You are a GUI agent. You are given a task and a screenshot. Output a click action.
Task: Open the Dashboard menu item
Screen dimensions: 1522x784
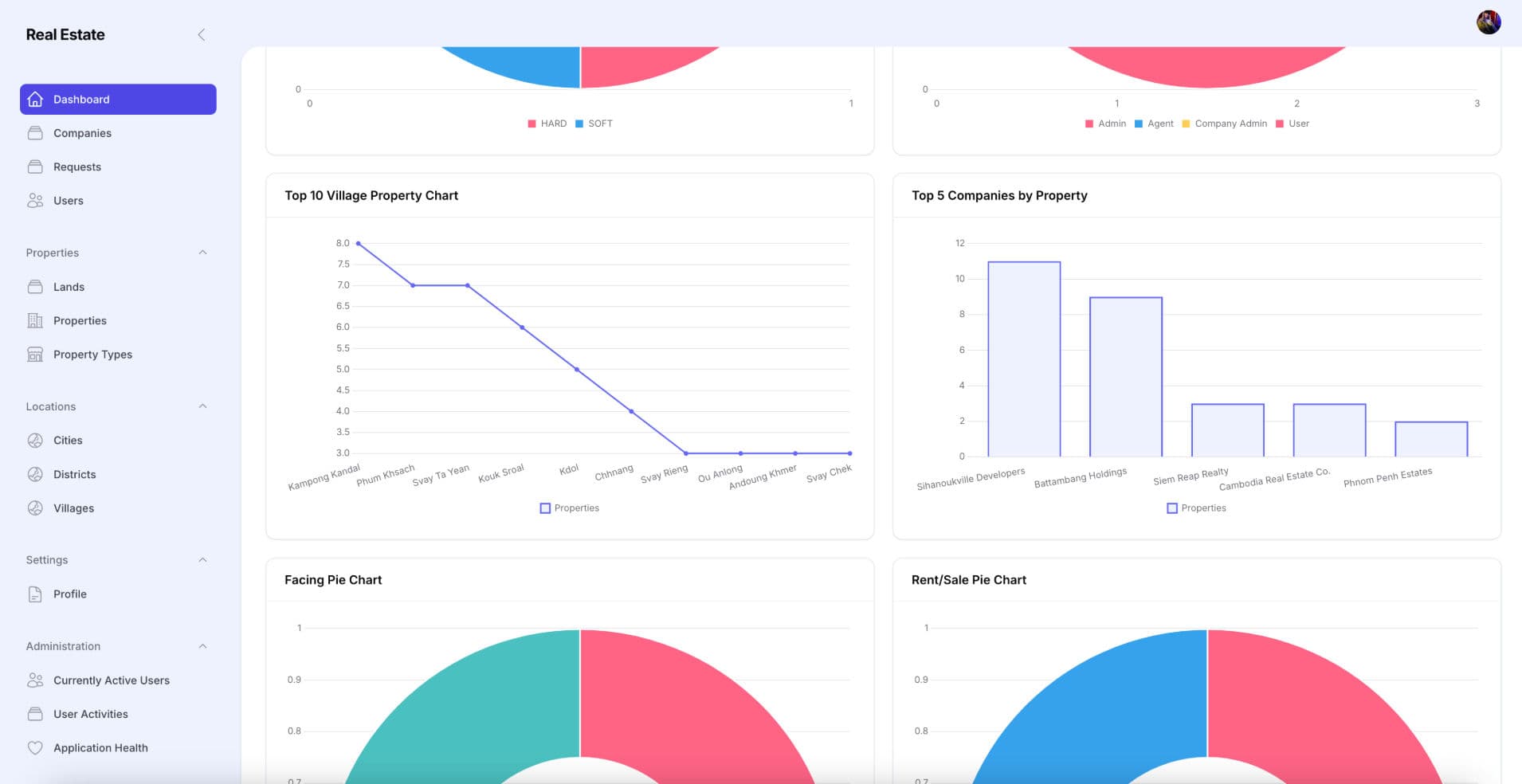click(118, 99)
